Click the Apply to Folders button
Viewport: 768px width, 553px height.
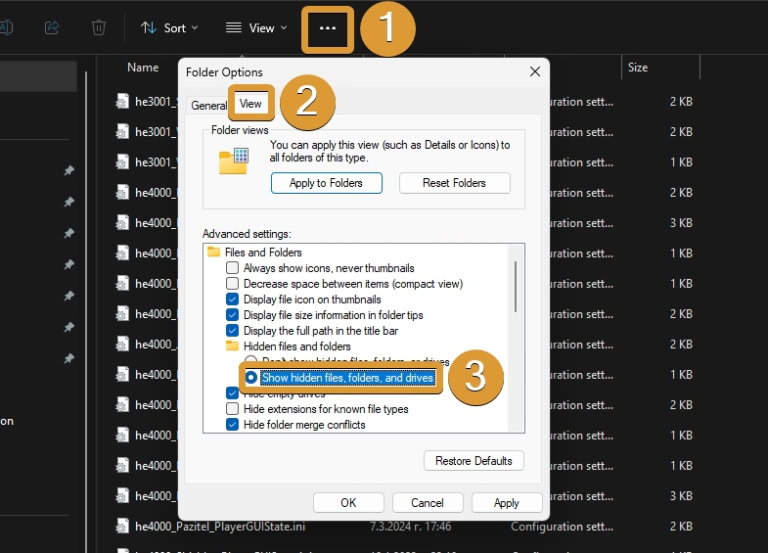[x=325, y=183]
